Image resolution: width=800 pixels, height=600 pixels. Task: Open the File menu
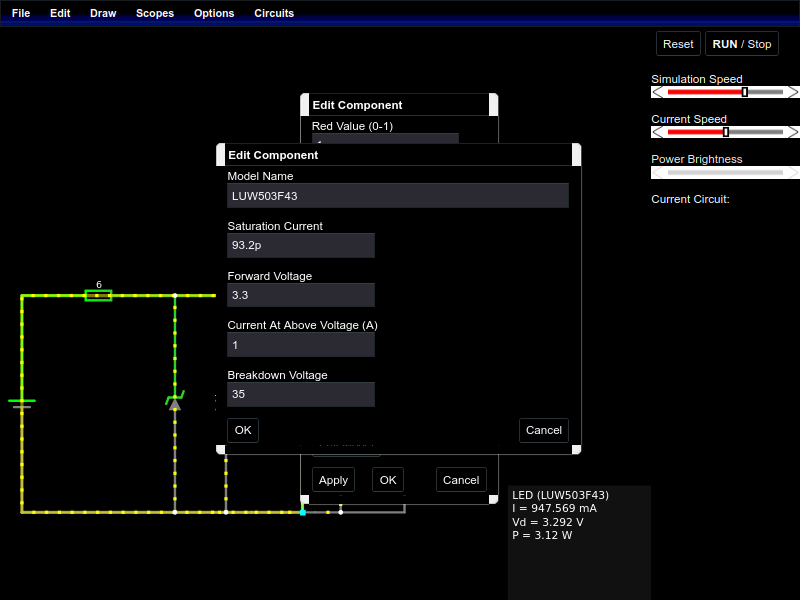[21, 13]
